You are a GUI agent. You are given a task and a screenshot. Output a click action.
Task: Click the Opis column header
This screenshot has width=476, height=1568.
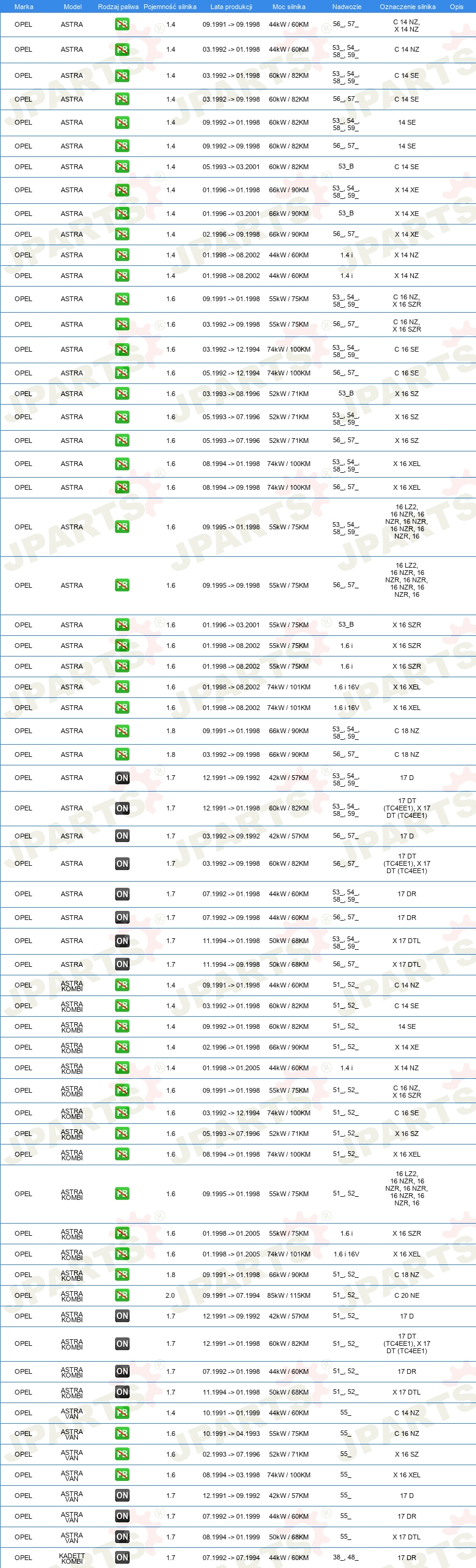[x=457, y=7]
